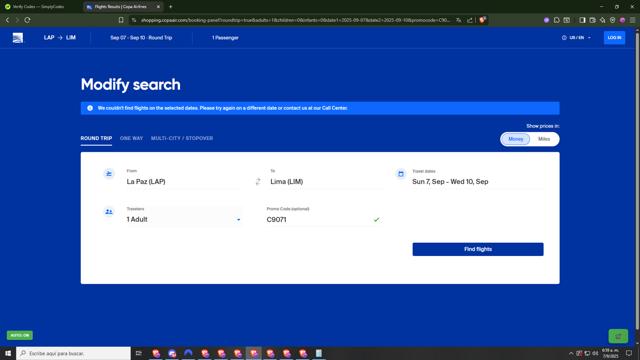Click the browser address bar URL
Viewport: 640px width, 360px height.
[x=295, y=20]
